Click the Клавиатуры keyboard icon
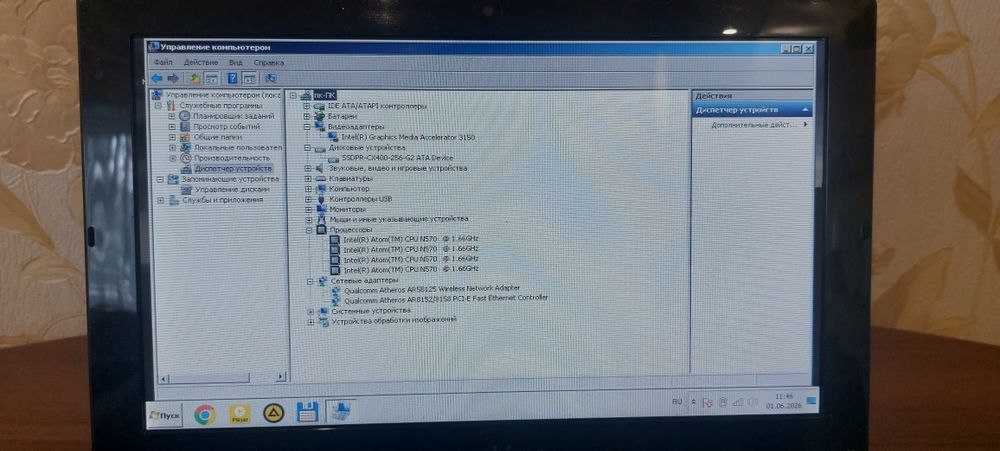1000x451 pixels. (x=321, y=179)
